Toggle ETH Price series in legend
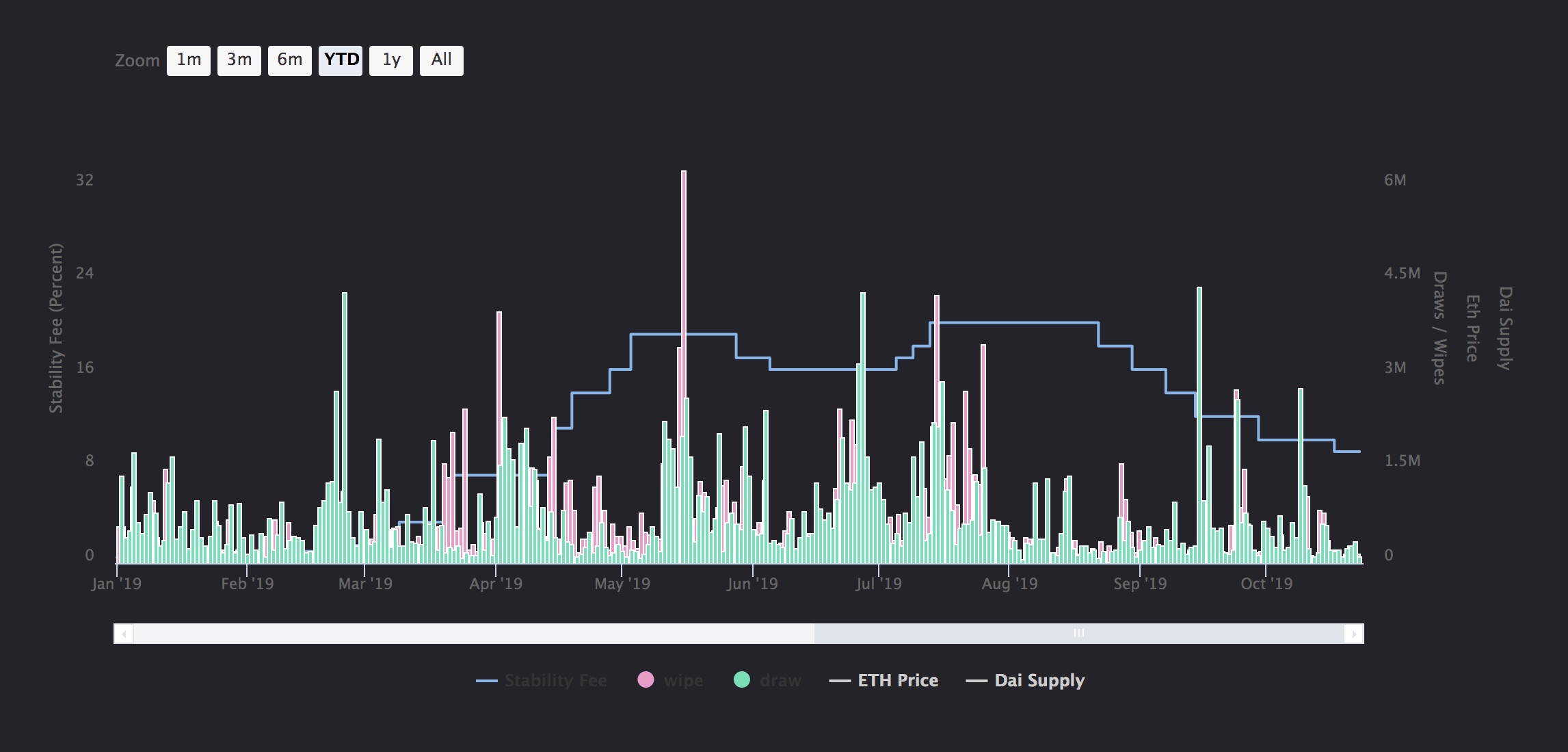Viewport: 1568px width, 752px height. (883, 680)
